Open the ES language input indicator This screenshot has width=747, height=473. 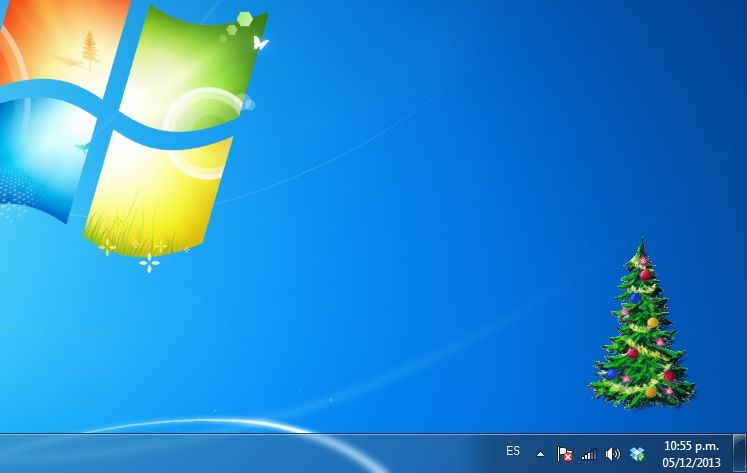coord(513,451)
